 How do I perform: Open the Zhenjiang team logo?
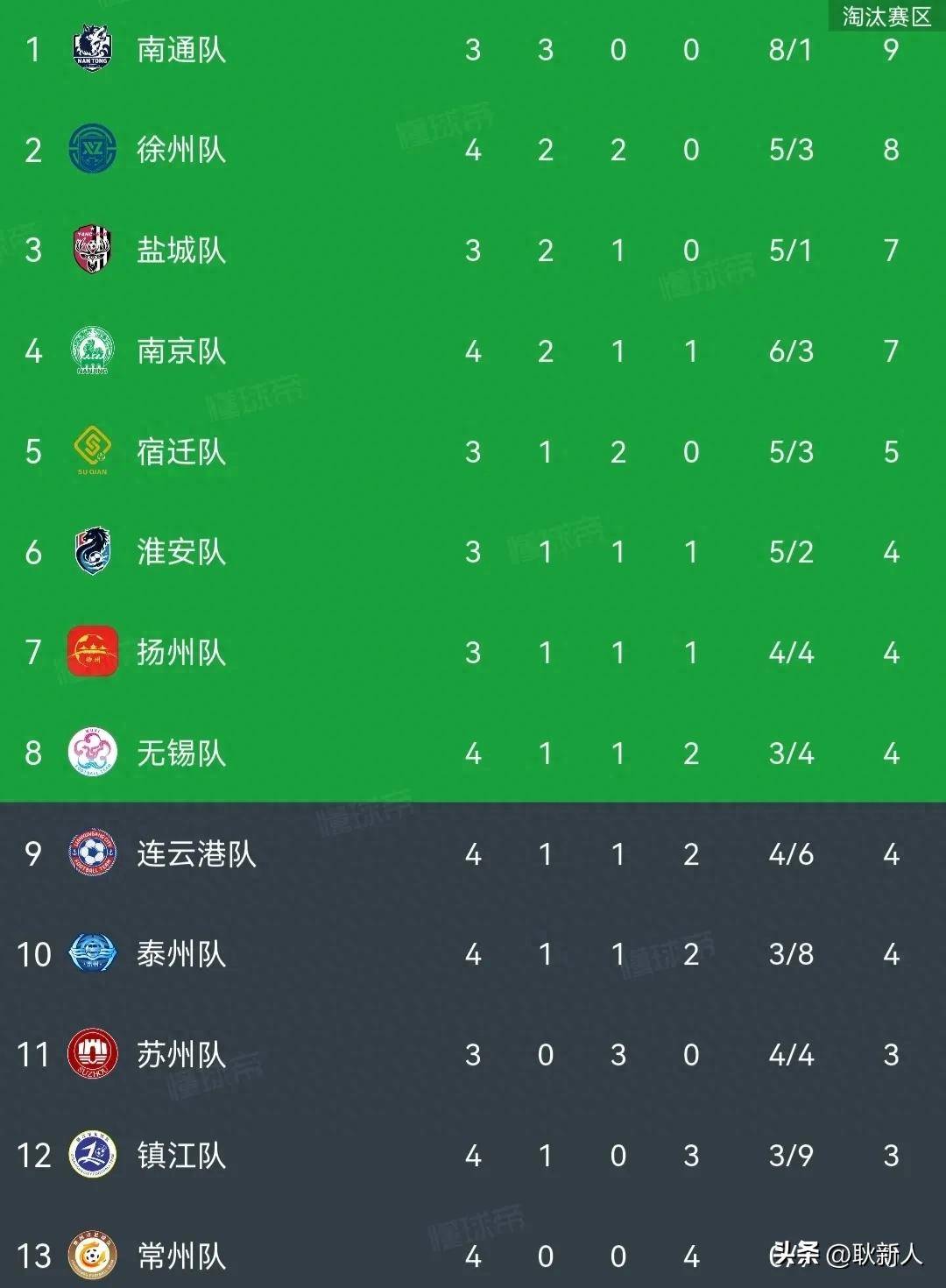[92, 1155]
